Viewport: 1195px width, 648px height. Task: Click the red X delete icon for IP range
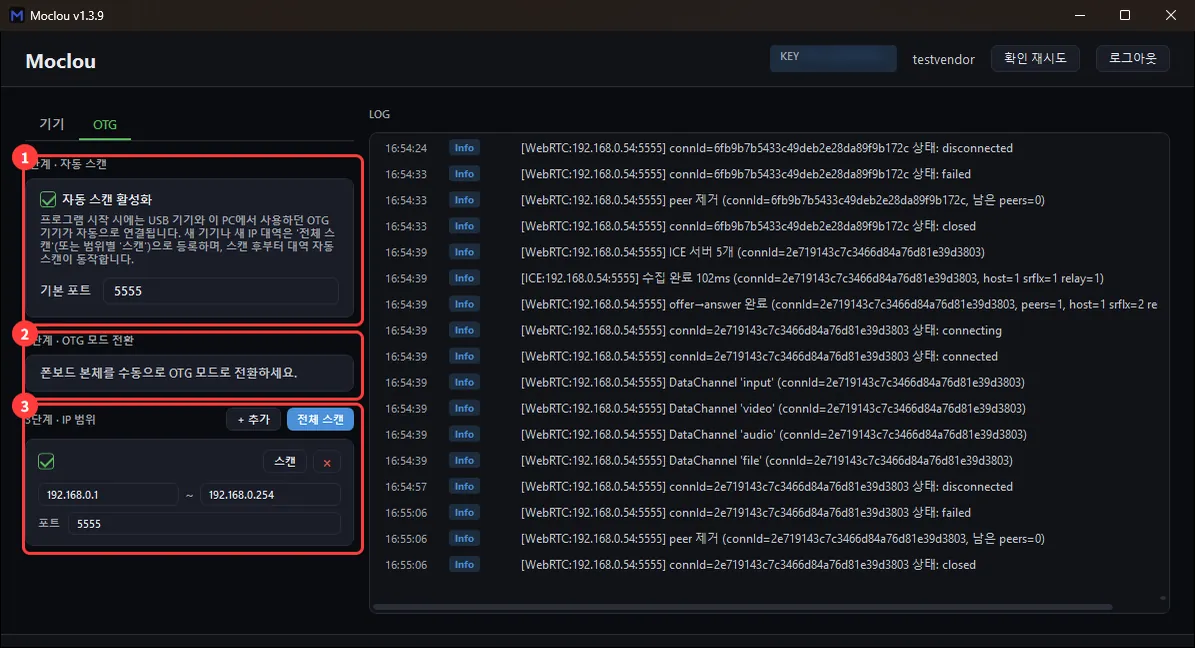[x=327, y=463]
